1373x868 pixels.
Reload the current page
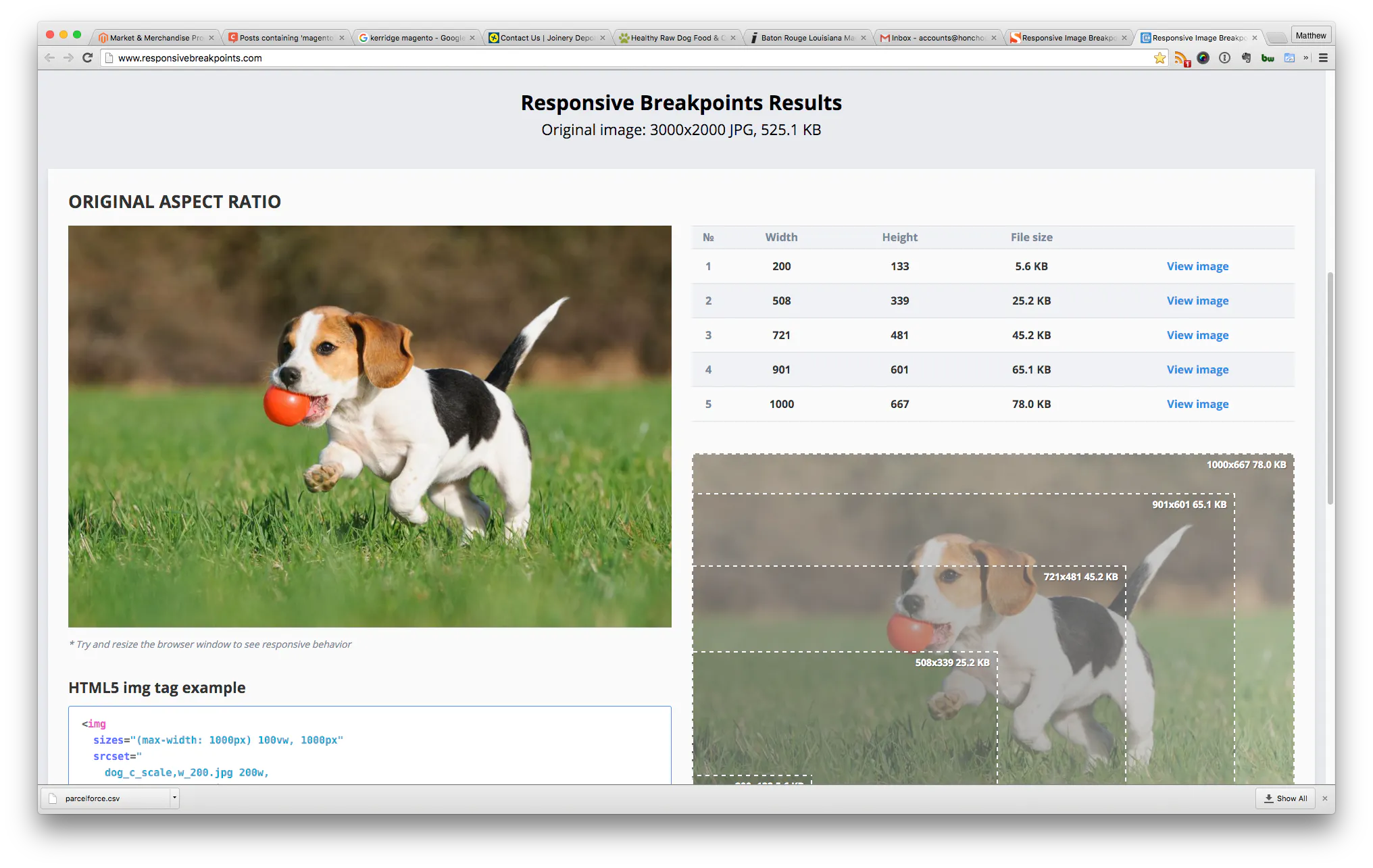87,58
